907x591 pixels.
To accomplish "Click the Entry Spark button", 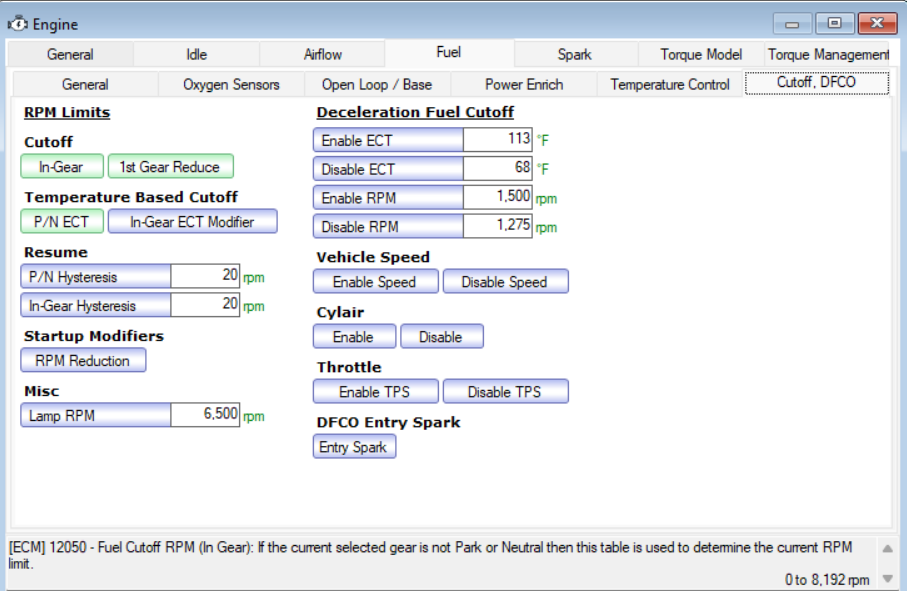I will [x=354, y=446].
